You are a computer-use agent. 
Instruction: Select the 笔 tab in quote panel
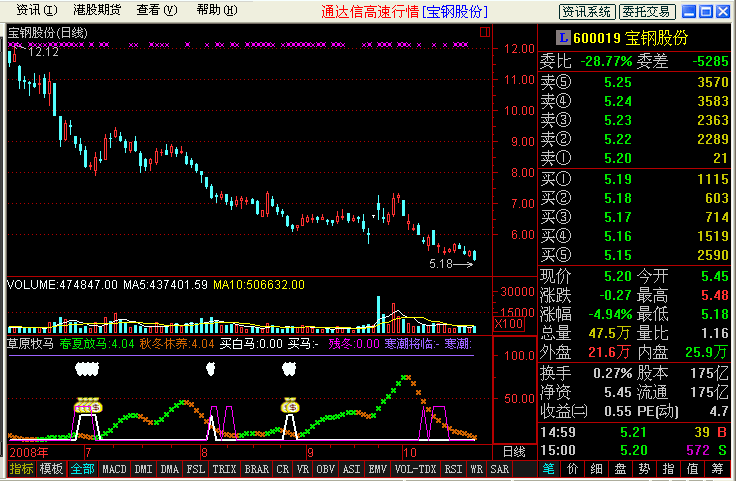click(x=548, y=469)
